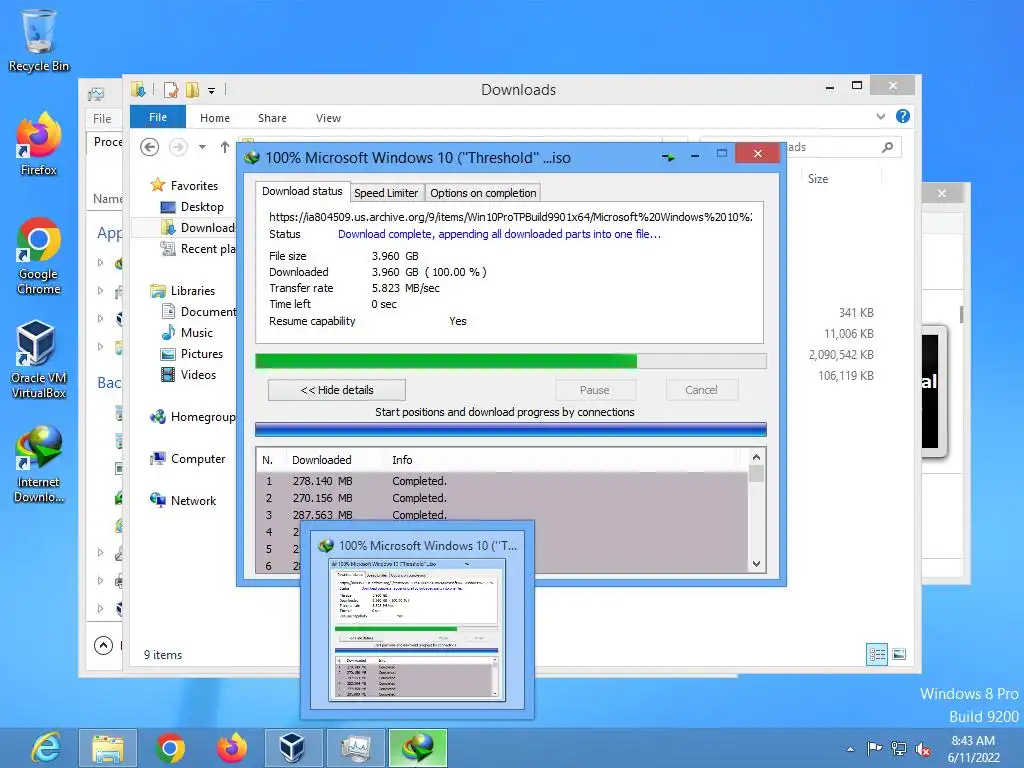Click green download progress bar
The height and width of the screenshot is (768, 1024).
[511, 361]
